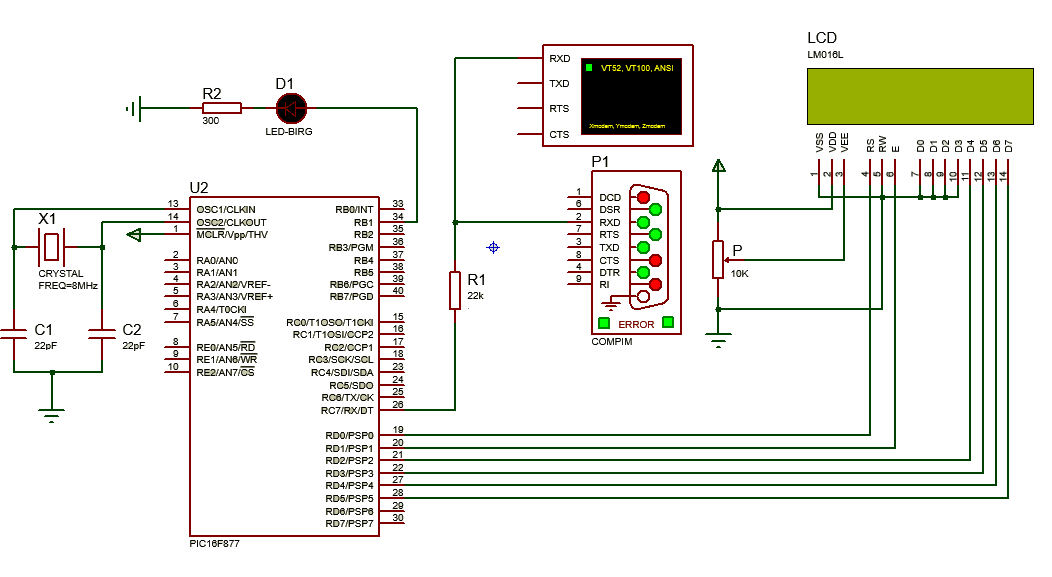Click the LED-BIRG value label
Screen dimensions: 1052x577
coord(288,132)
